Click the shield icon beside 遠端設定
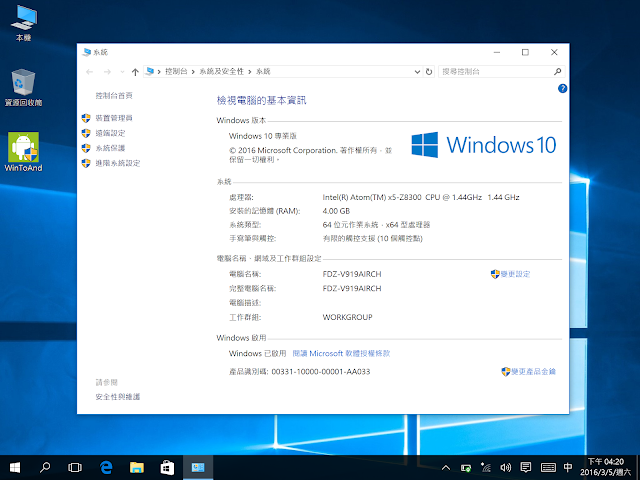This screenshot has height=480, width=640. pyautogui.click(x=86, y=133)
